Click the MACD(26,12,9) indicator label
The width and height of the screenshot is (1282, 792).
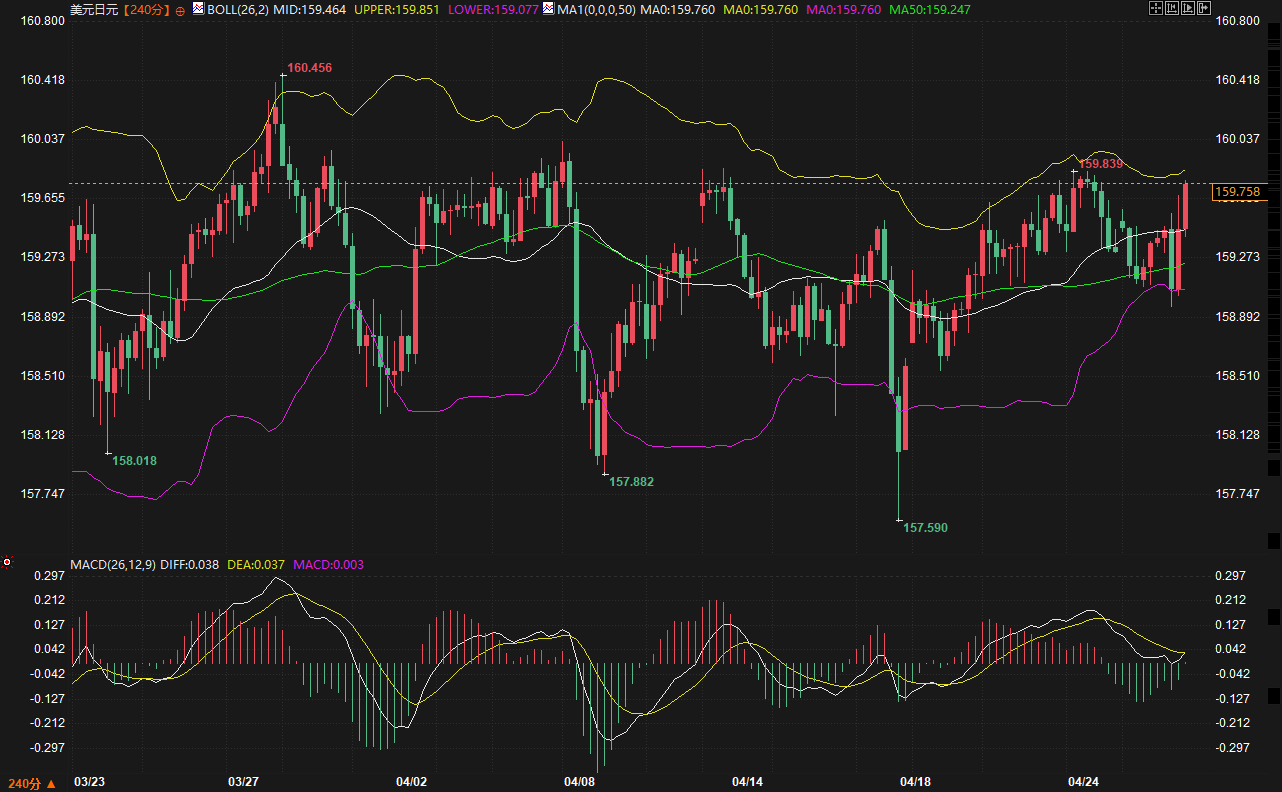tap(112, 565)
